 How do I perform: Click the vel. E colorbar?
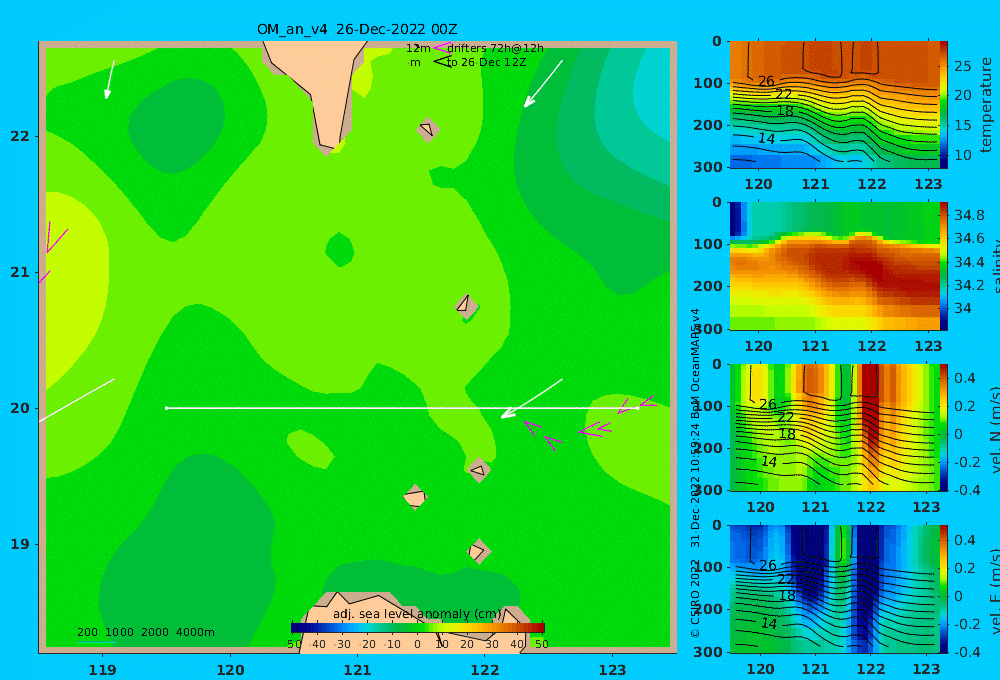click(x=944, y=589)
